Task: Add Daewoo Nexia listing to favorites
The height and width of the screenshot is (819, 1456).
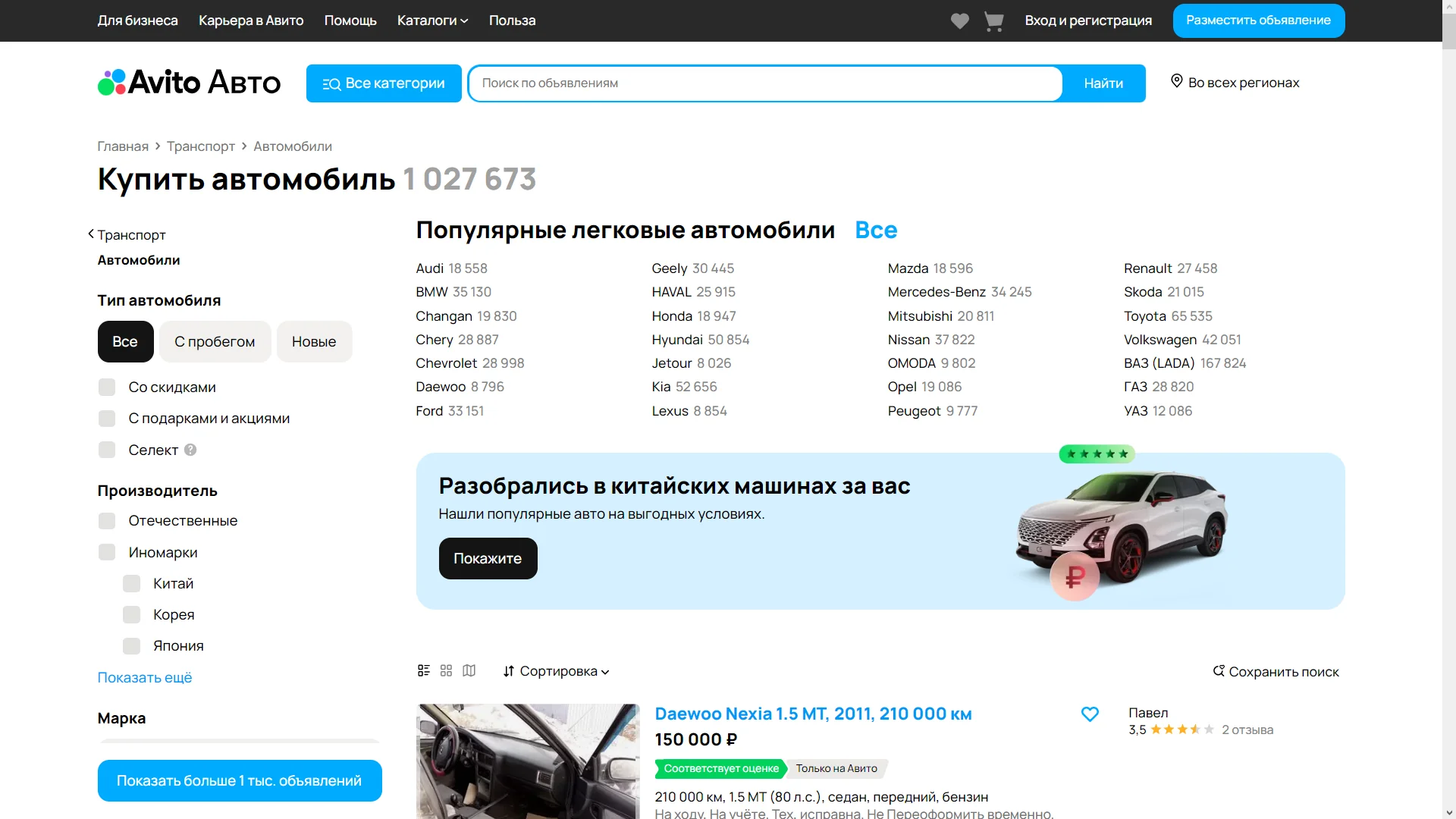Action: [1089, 714]
